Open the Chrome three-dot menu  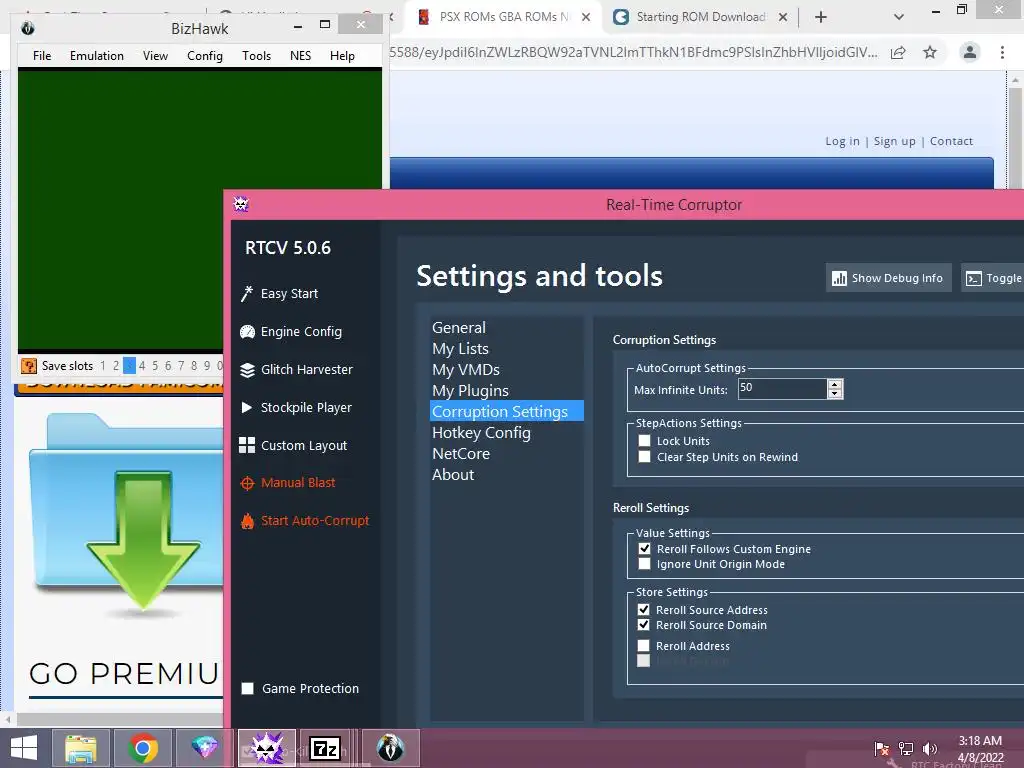tap(1002, 52)
